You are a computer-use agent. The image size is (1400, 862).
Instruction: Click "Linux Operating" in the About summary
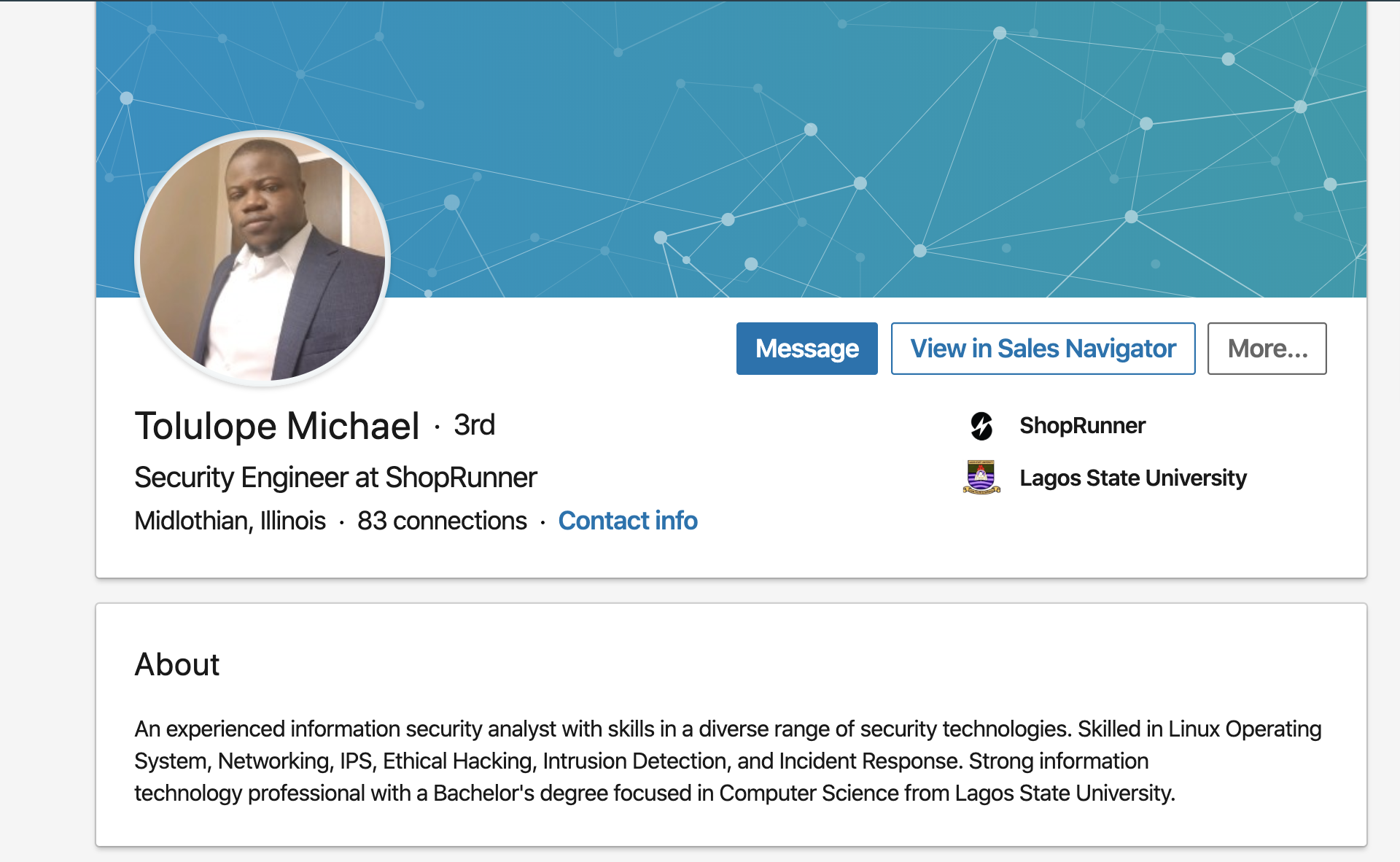(1245, 729)
